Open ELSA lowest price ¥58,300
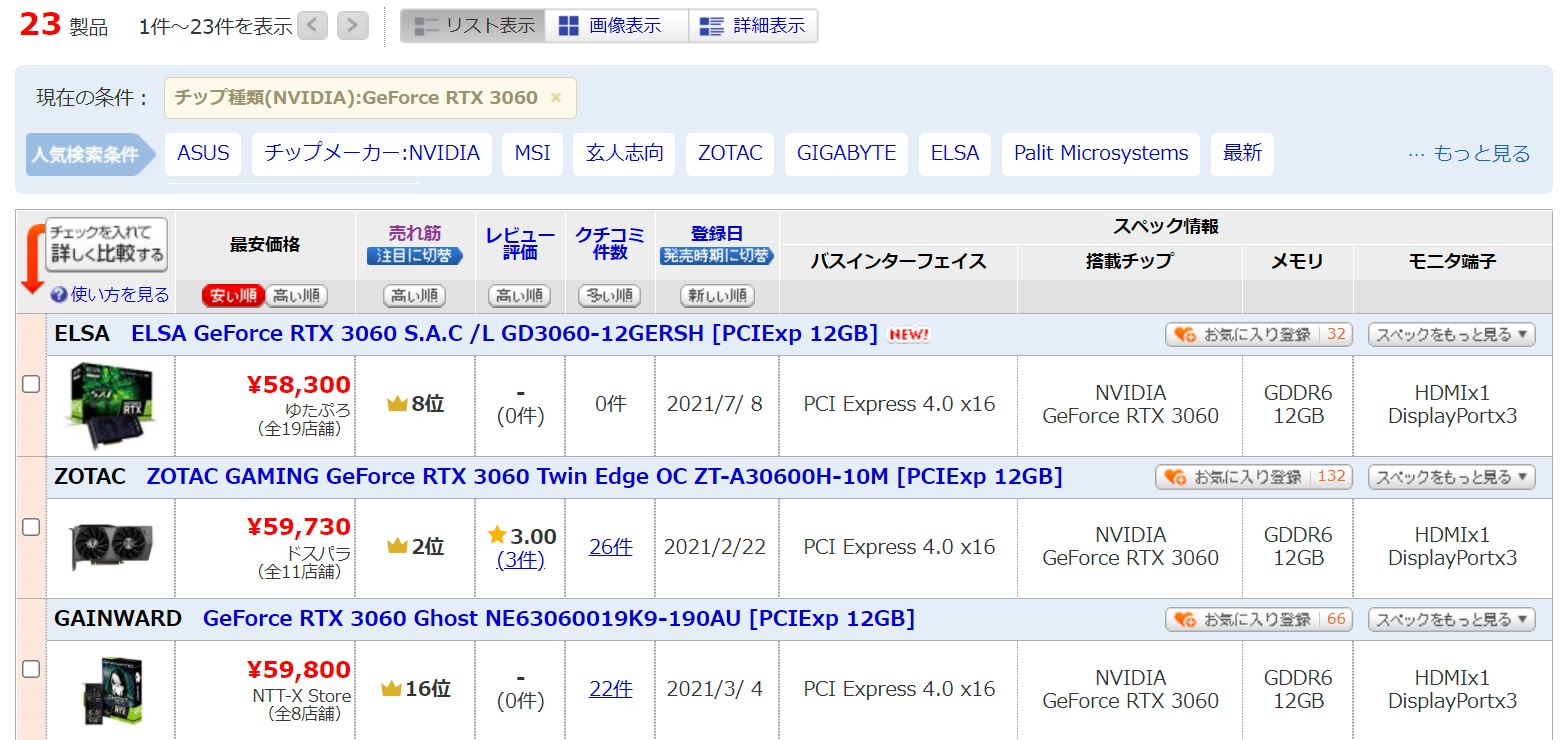Screen dimensions: 1567x740 point(298,385)
